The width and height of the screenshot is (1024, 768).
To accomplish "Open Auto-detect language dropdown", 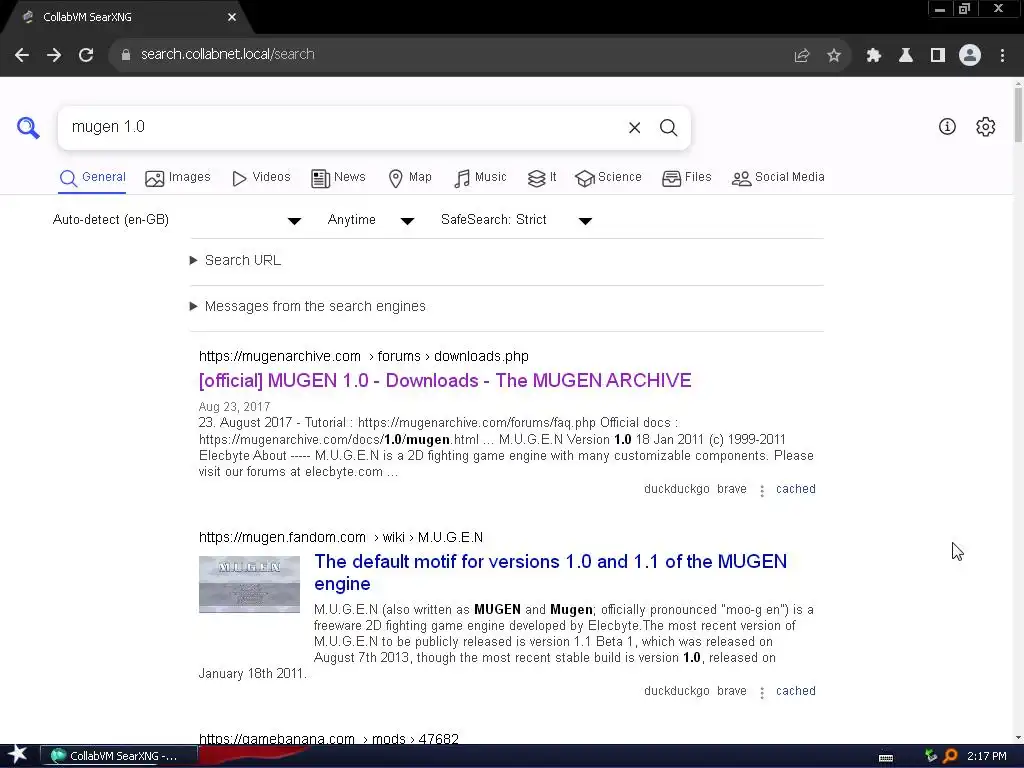I will coord(176,220).
